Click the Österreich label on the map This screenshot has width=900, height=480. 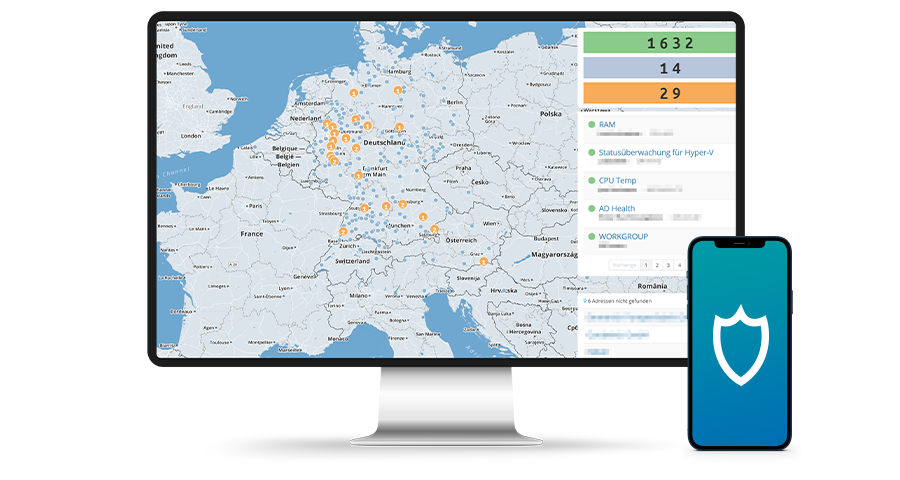tap(461, 240)
